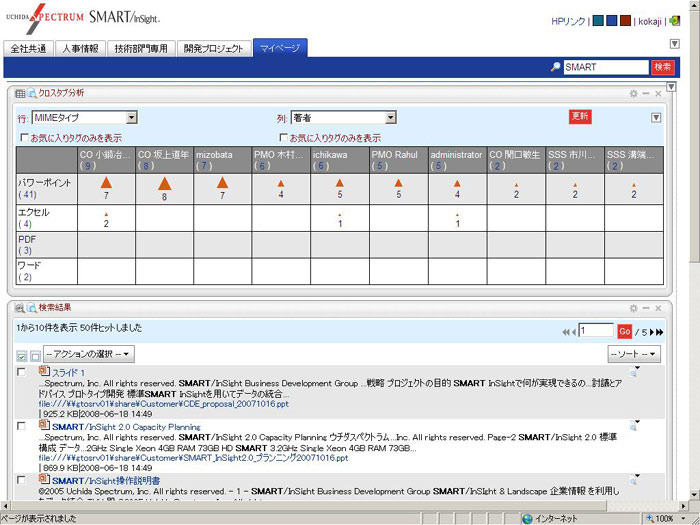This screenshot has width=700, height=525.
Task: Go to last results page arrow
Action: [659, 332]
